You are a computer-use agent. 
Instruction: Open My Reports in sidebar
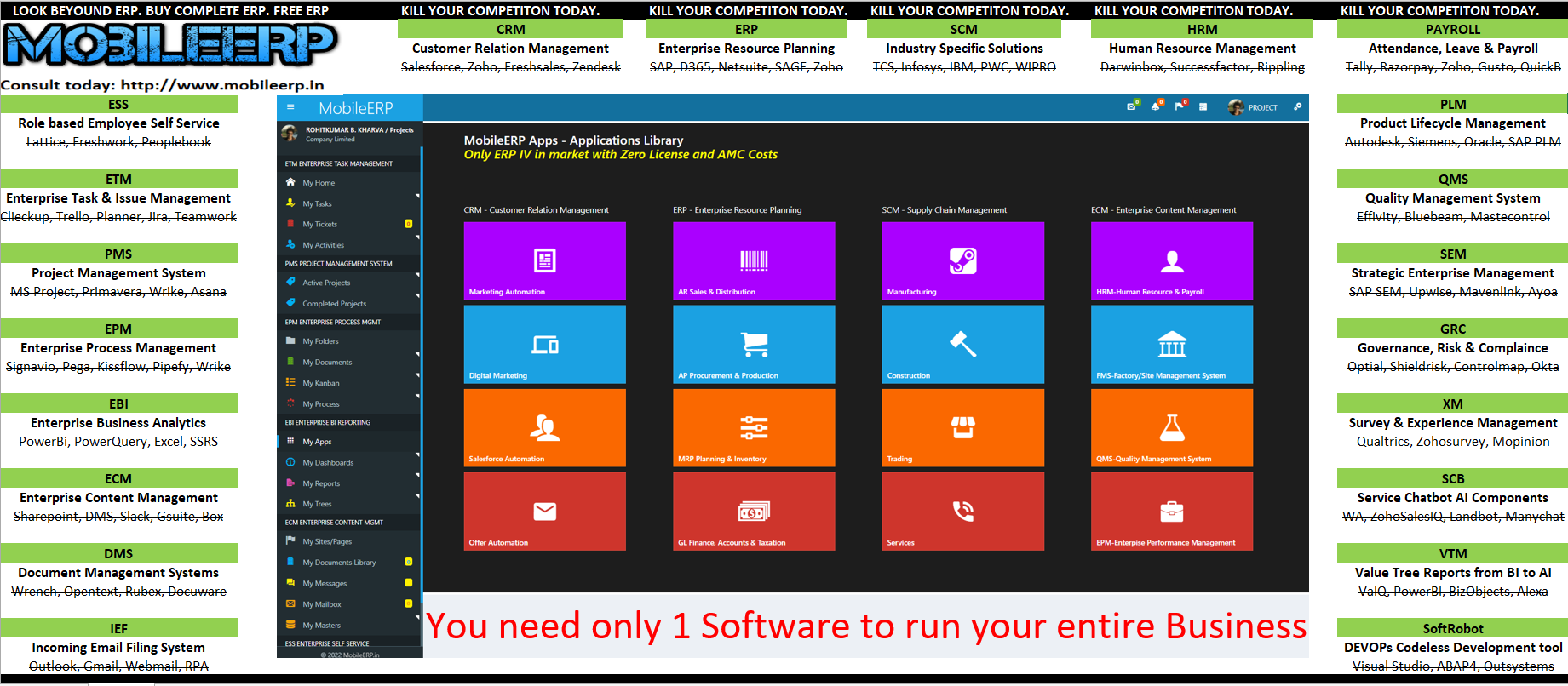coord(349,483)
